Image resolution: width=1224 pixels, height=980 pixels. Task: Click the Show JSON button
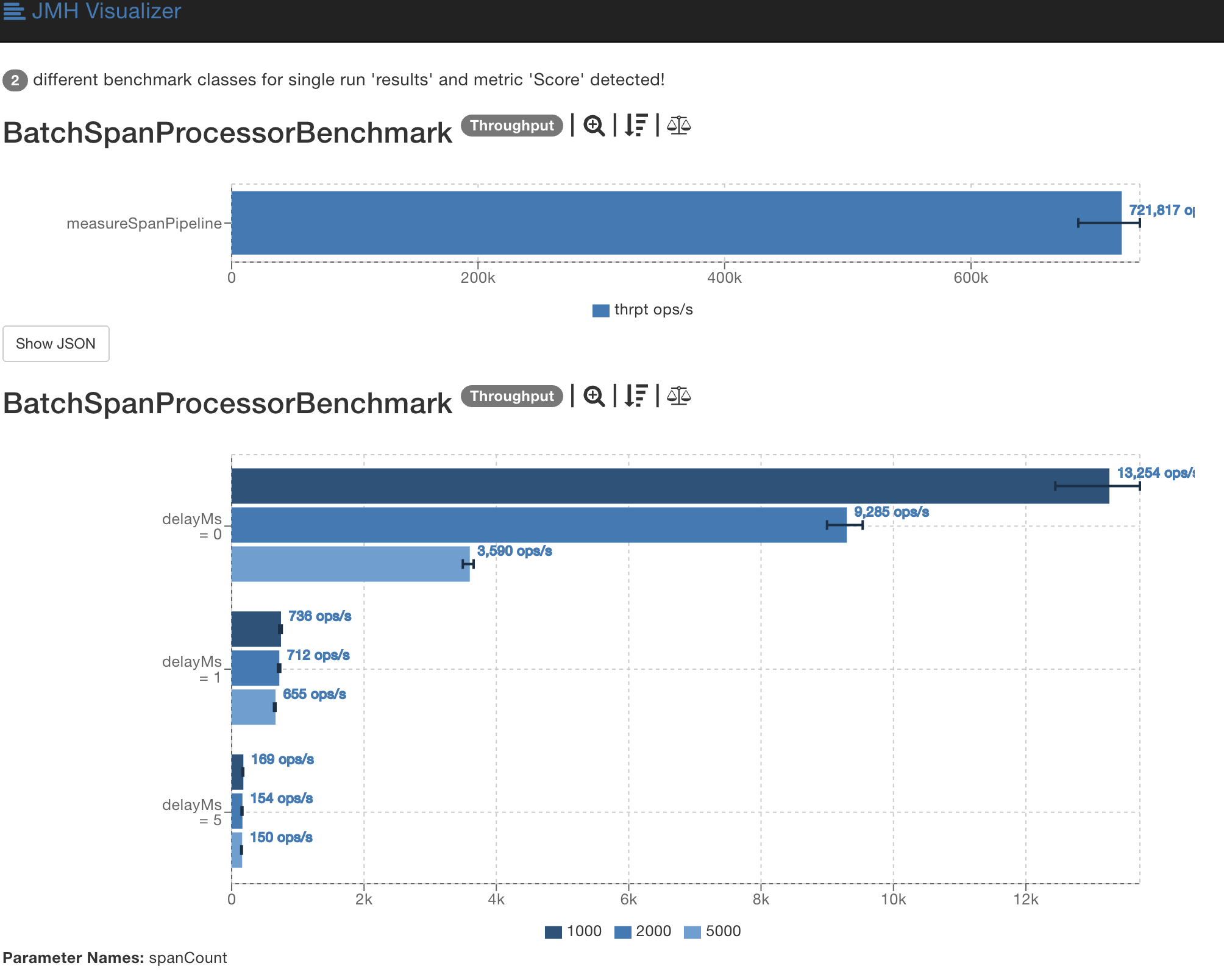pos(55,343)
